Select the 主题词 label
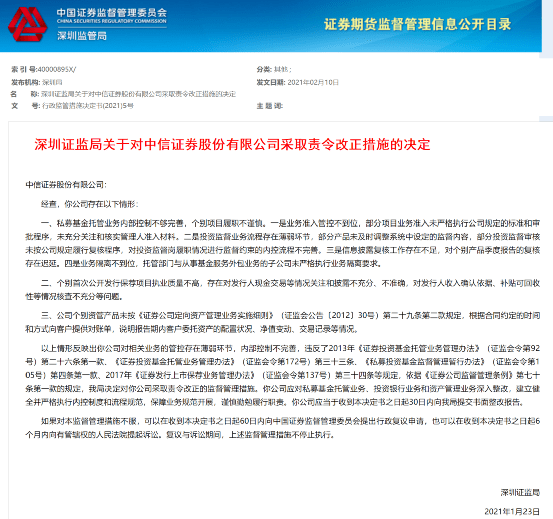Image resolution: width=553 pixels, height=519 pixels. pyautogui.click(x=270, y=106)
